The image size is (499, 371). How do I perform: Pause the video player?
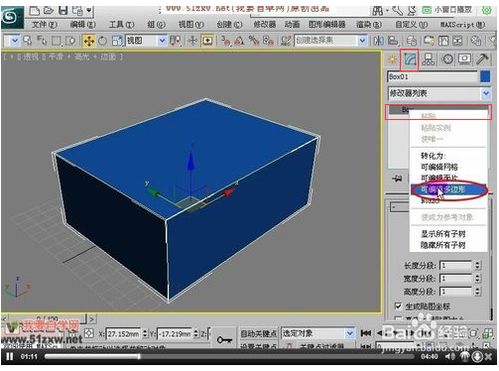(10, 357)
